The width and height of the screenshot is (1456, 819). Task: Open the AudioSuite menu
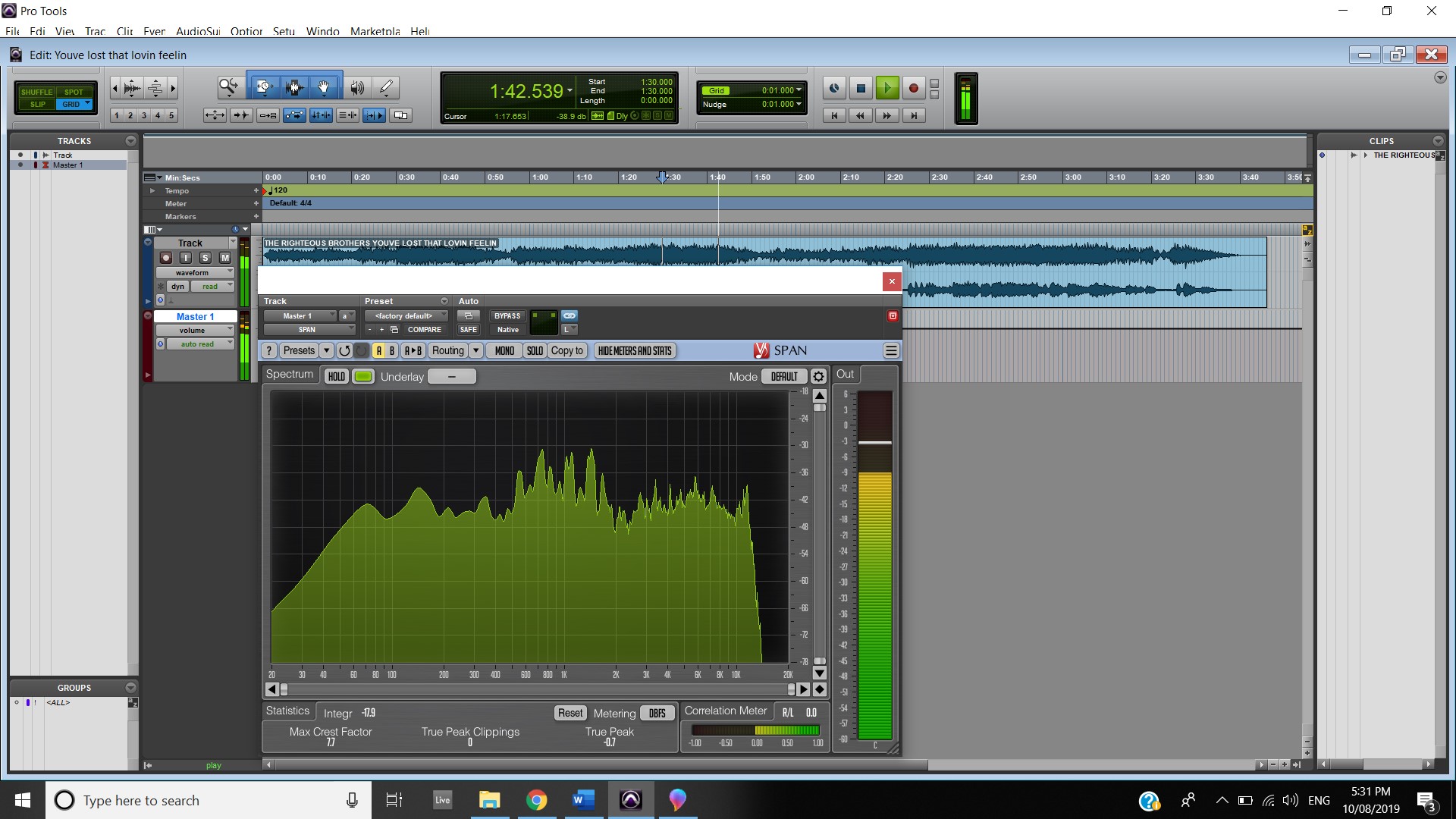[x=198, y=31]
